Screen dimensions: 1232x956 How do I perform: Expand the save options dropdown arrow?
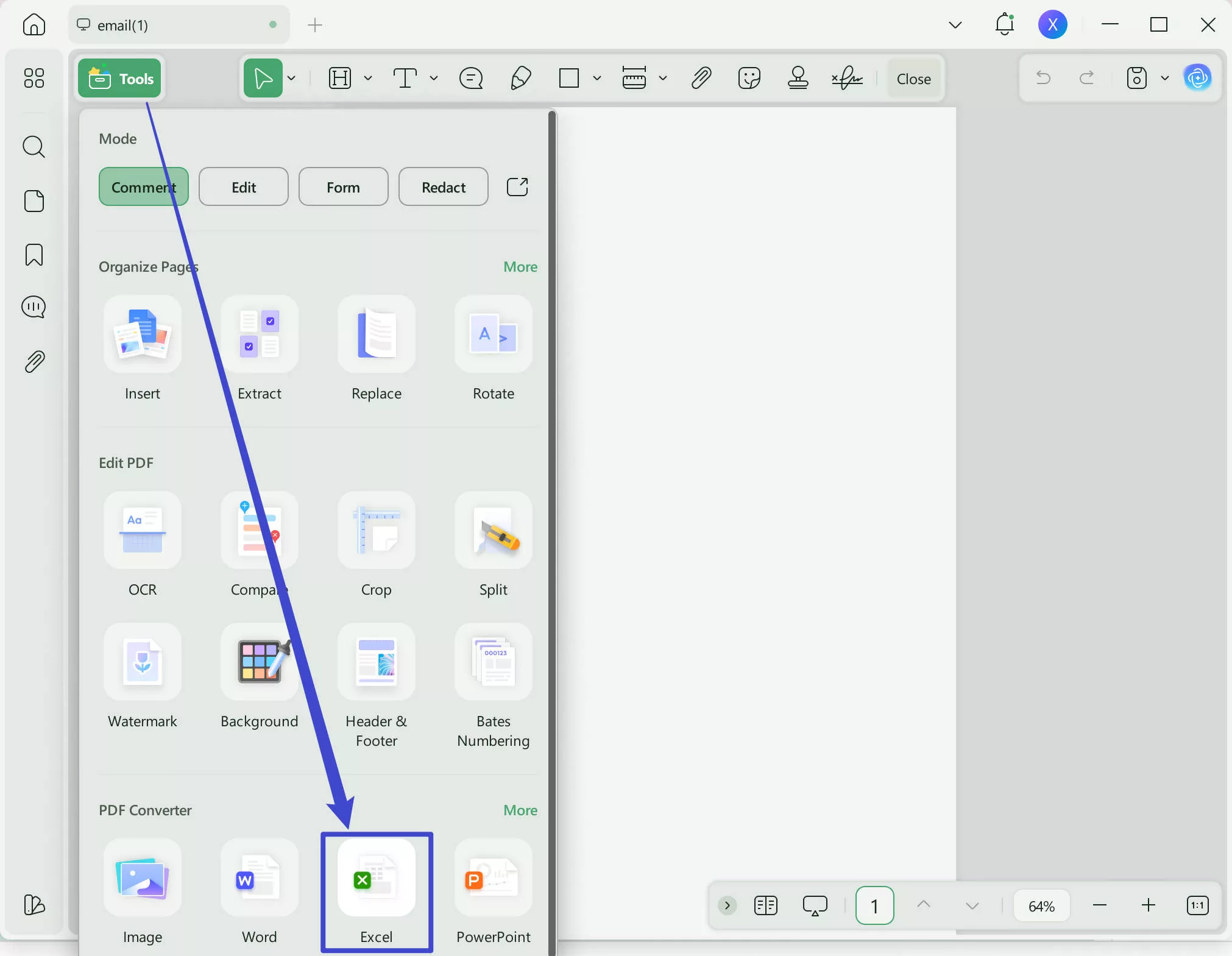point(1165,79)
